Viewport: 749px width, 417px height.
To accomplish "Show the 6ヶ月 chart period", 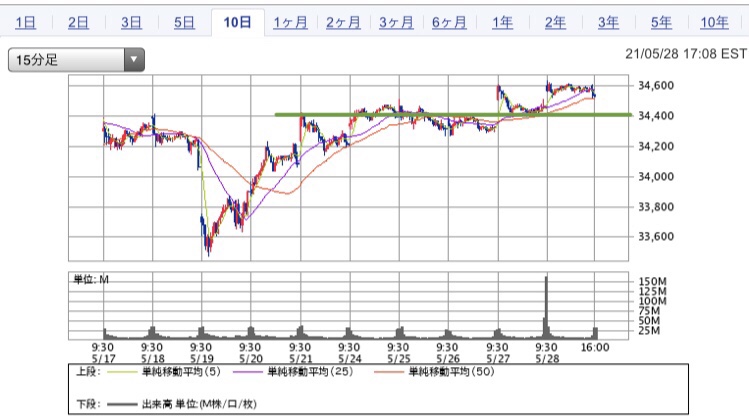I will (449, 22).
